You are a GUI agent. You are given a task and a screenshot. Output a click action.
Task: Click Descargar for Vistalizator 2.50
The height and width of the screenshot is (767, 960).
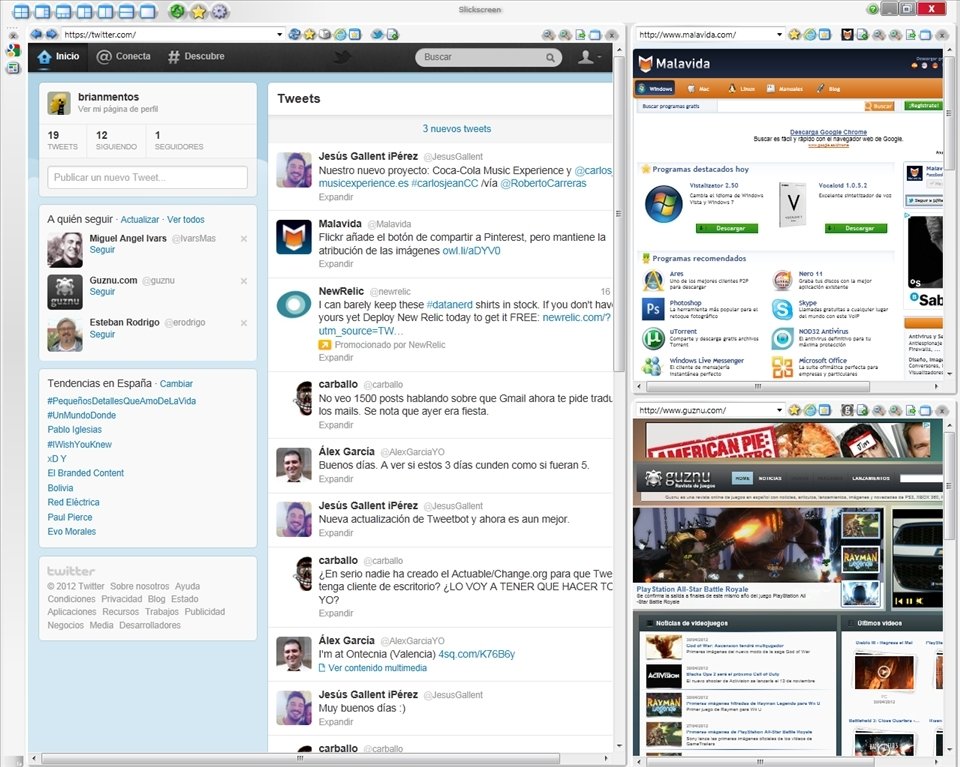(727, 228)
